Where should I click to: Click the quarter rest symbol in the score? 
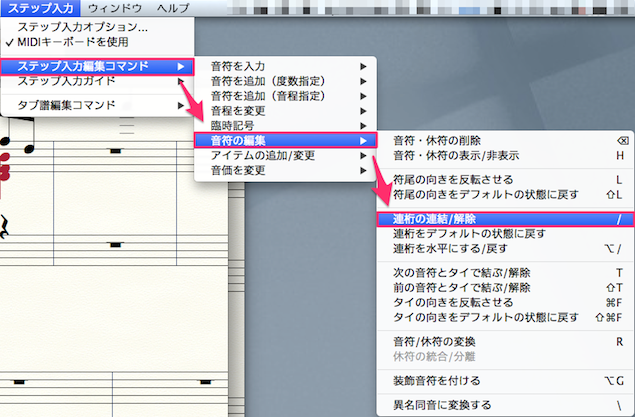pyautogui.click(x=4, y=226)
